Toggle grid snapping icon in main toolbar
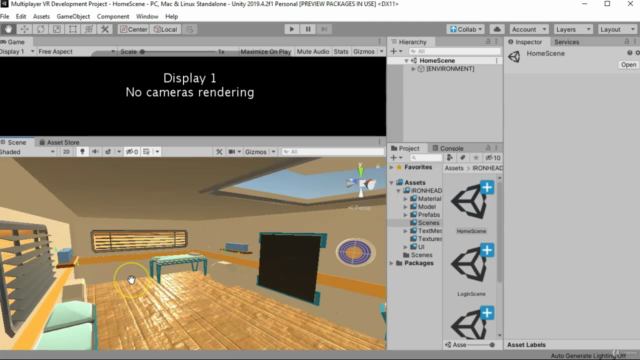This screenshot has width=640, height=360. click(x=190, y=29)
